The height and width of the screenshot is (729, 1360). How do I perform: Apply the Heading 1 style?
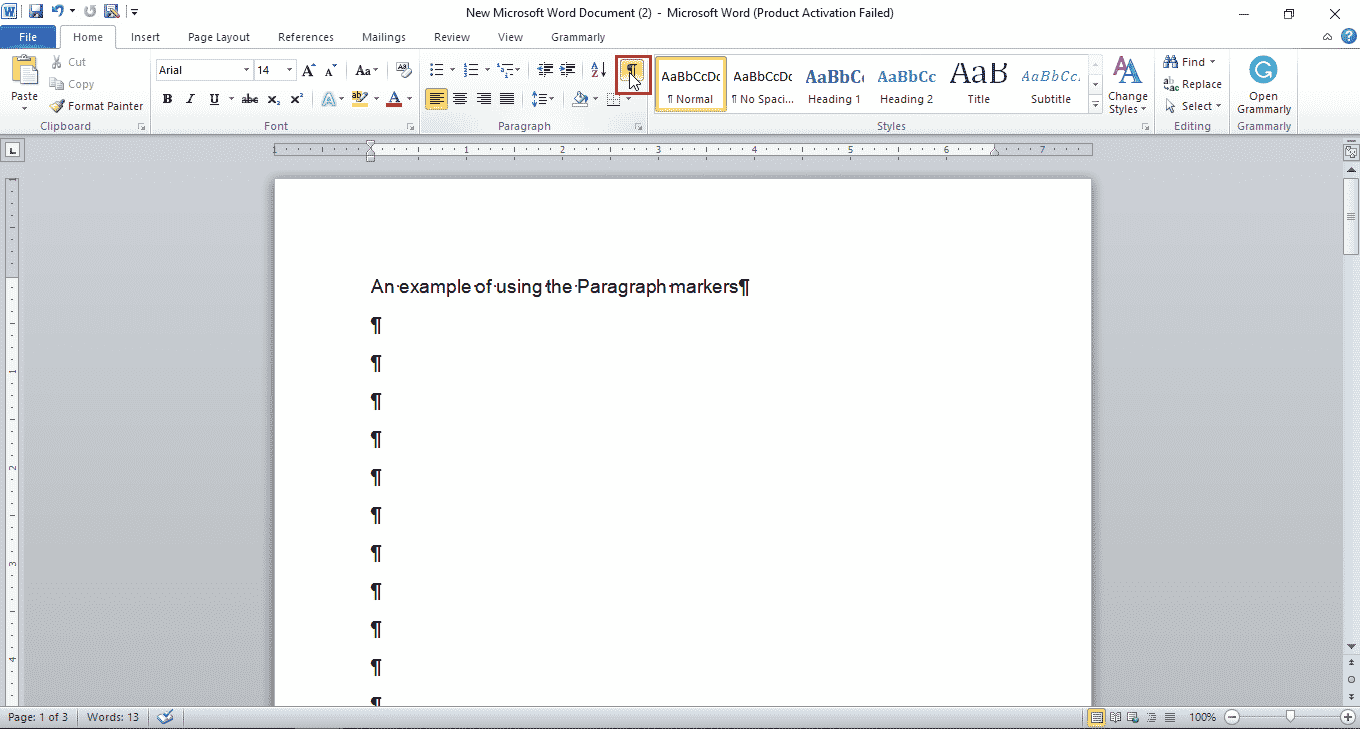click(x=834, y=85)
